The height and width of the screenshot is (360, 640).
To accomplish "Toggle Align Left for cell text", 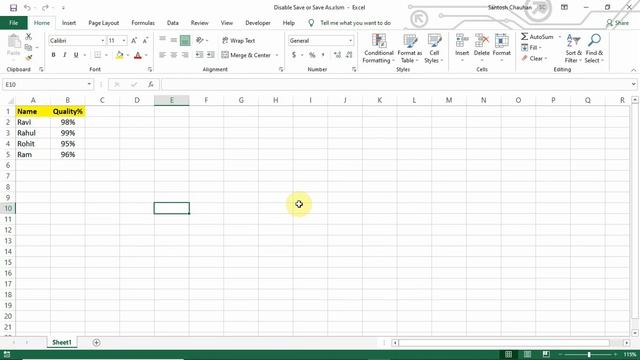I will 162,55.
